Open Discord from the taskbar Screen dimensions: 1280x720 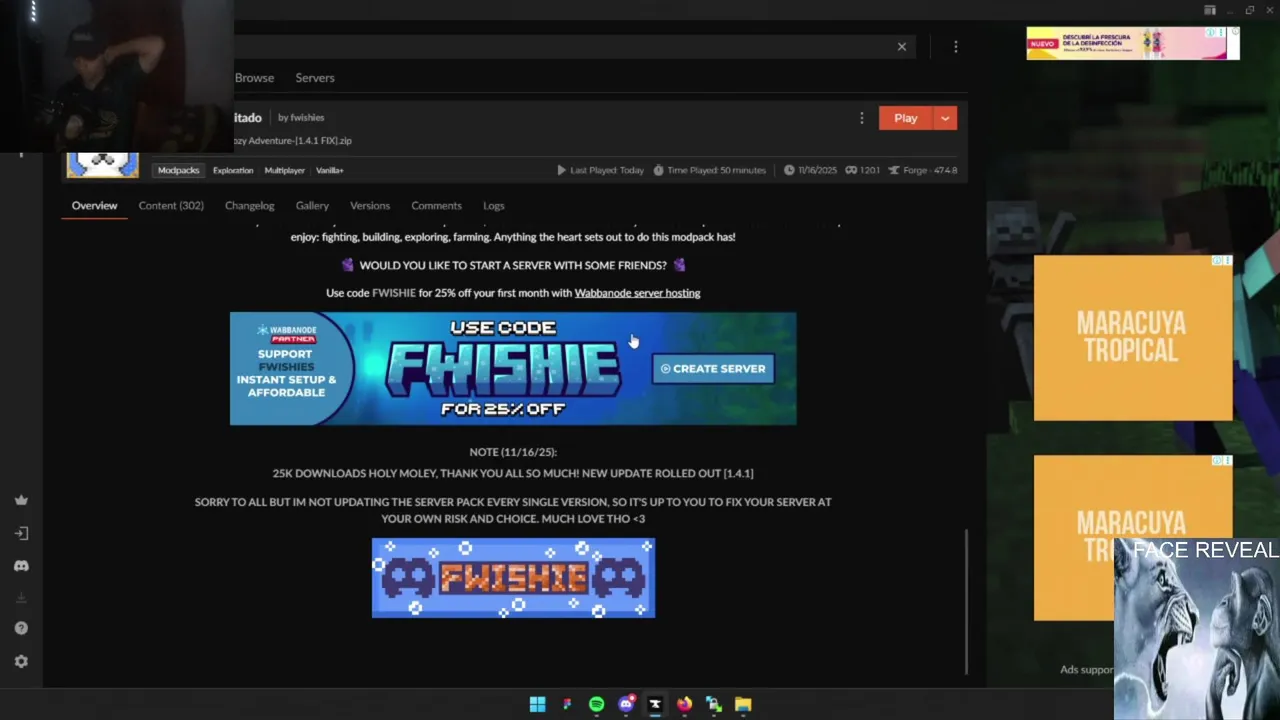pyautogui.click(x=626, y=704)
